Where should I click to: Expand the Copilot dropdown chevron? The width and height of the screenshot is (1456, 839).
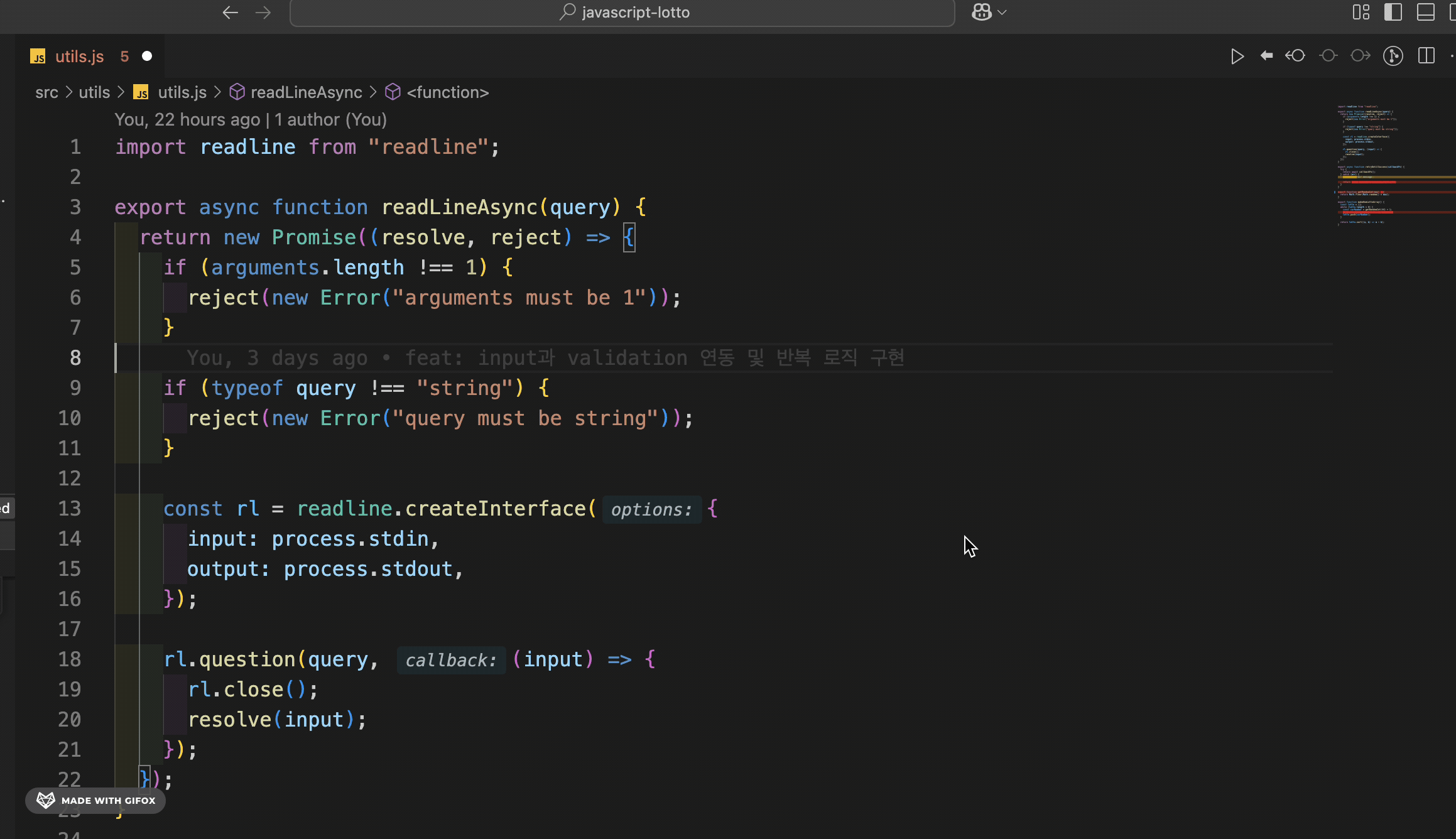pyautogui.click(x=1002, y=13)
